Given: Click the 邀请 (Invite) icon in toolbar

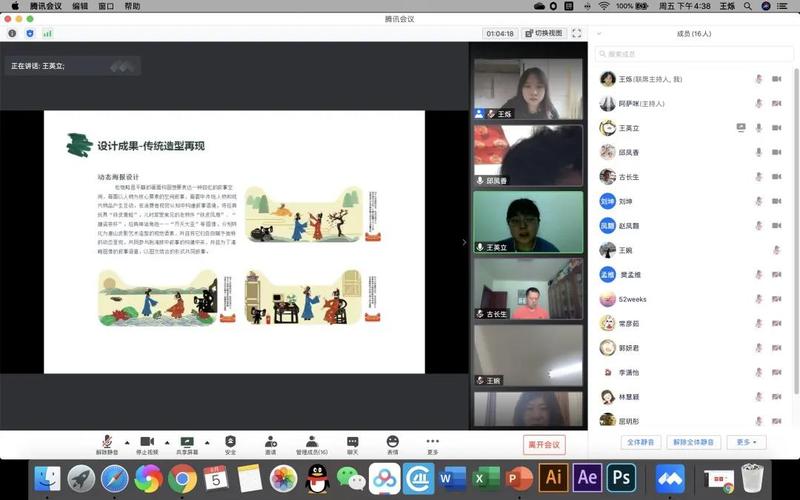Looking at the screenshot, I should coord(270,442).
